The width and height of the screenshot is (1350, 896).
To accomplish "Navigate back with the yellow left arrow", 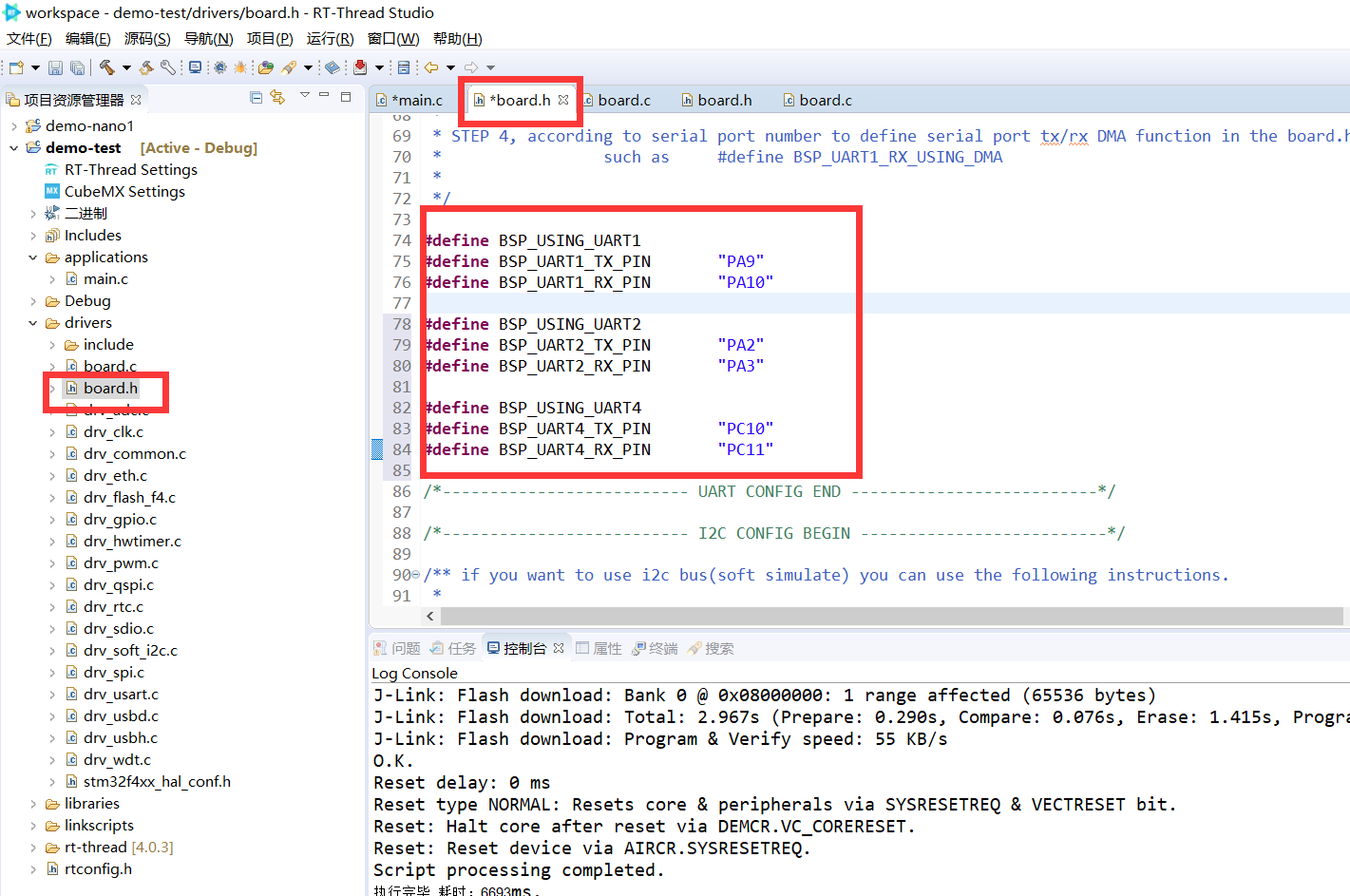I will point(431,67).
